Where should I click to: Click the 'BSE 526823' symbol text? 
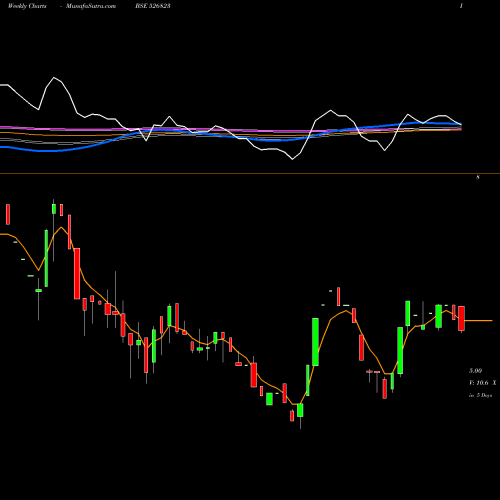(153, 6)
